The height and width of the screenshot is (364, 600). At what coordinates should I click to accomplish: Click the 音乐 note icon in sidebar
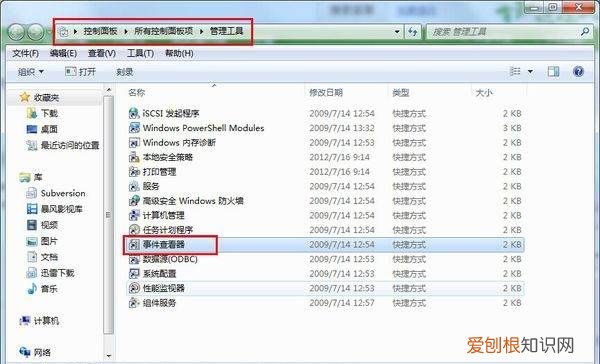click(x=32, y=289)
